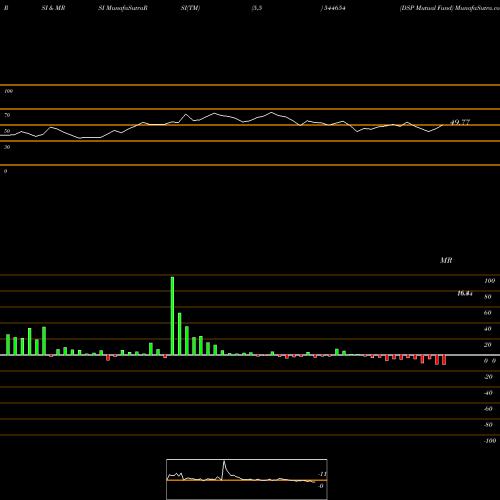Click the 'SI & MR' header label

[53, 8]
